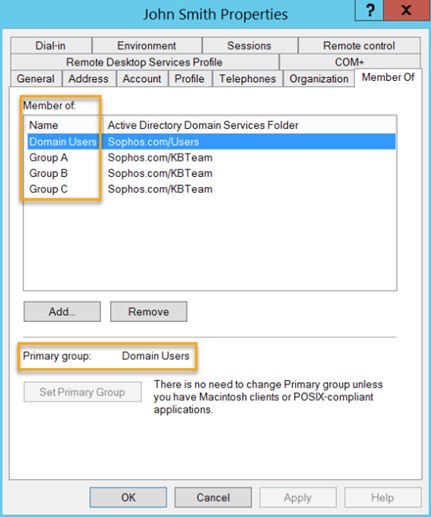This screenshot has height=517, width=431.
Task: Click the Apply button
Action: (x=298, y=497)
